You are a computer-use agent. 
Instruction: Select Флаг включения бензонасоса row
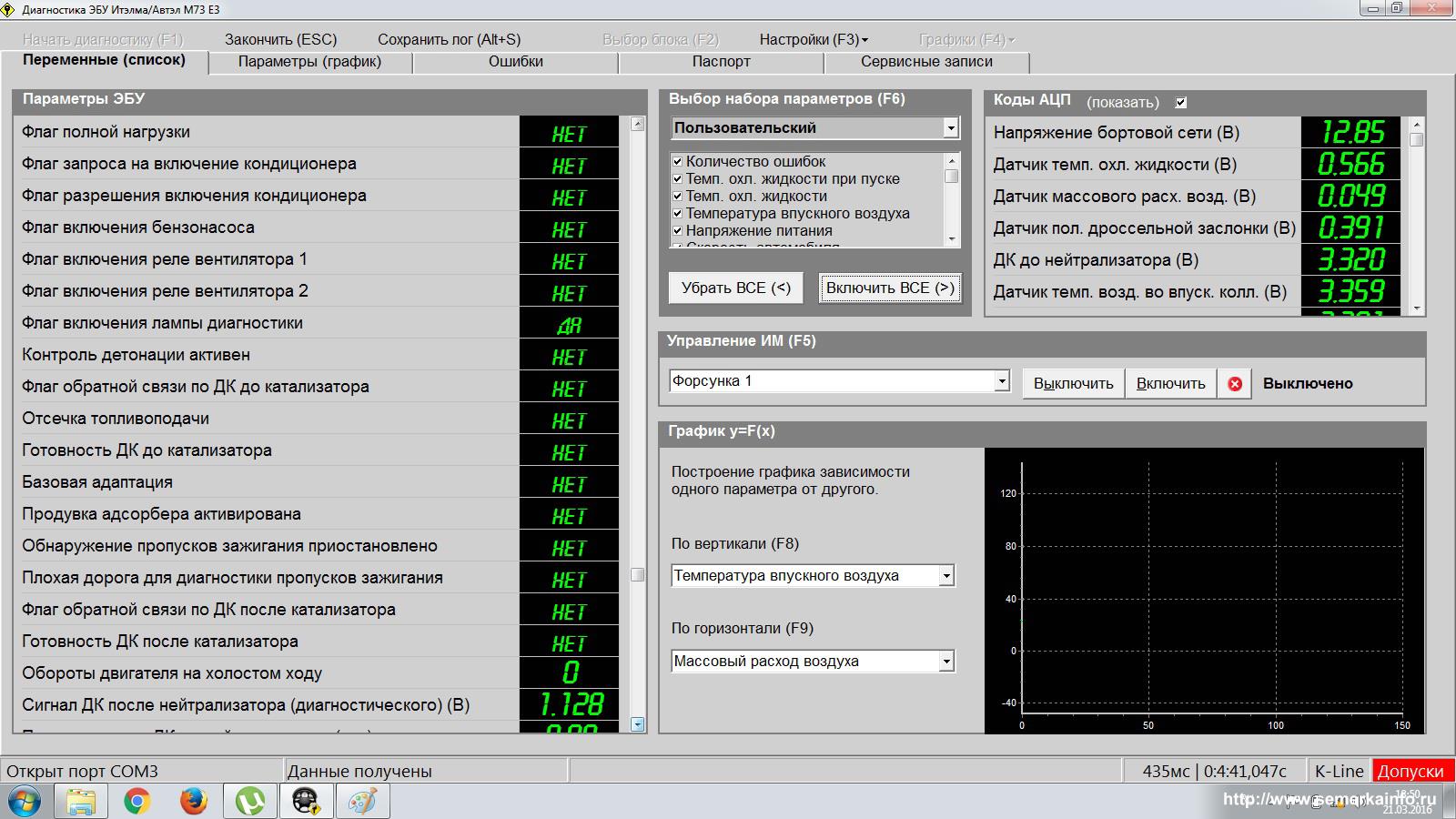316,227
